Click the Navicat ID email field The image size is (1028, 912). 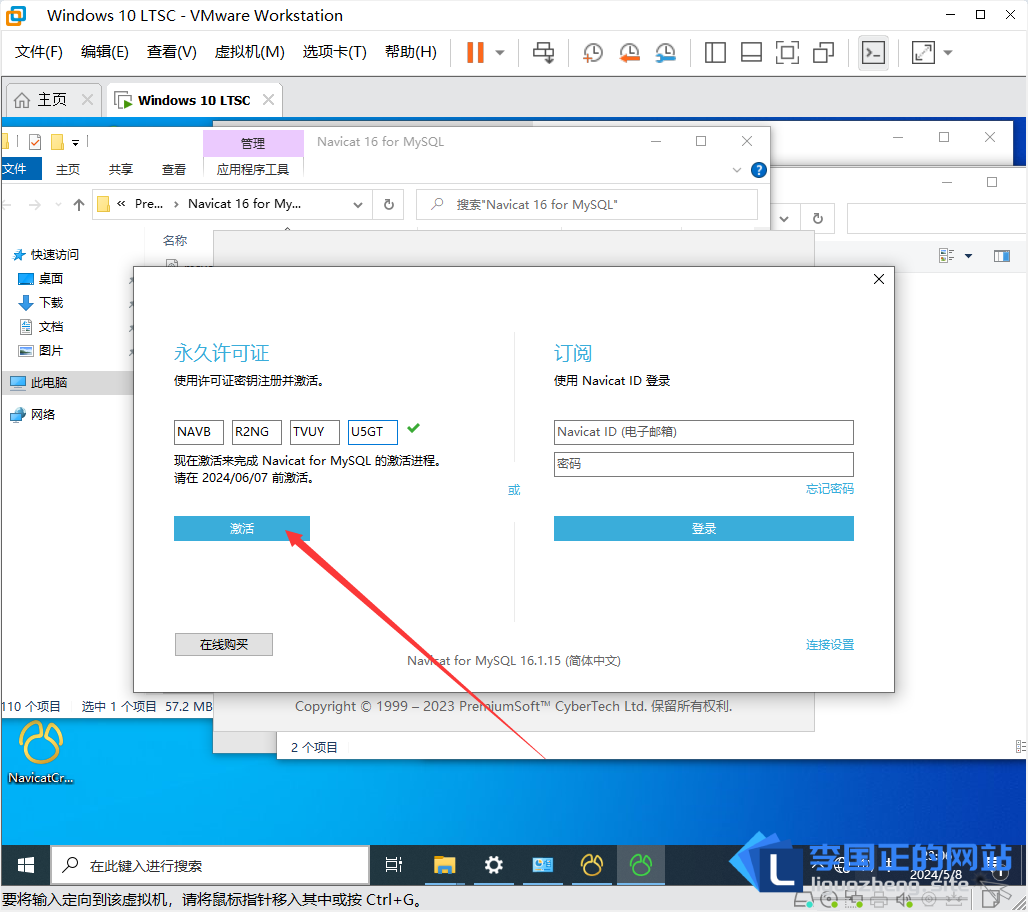[x=703, y=432]
